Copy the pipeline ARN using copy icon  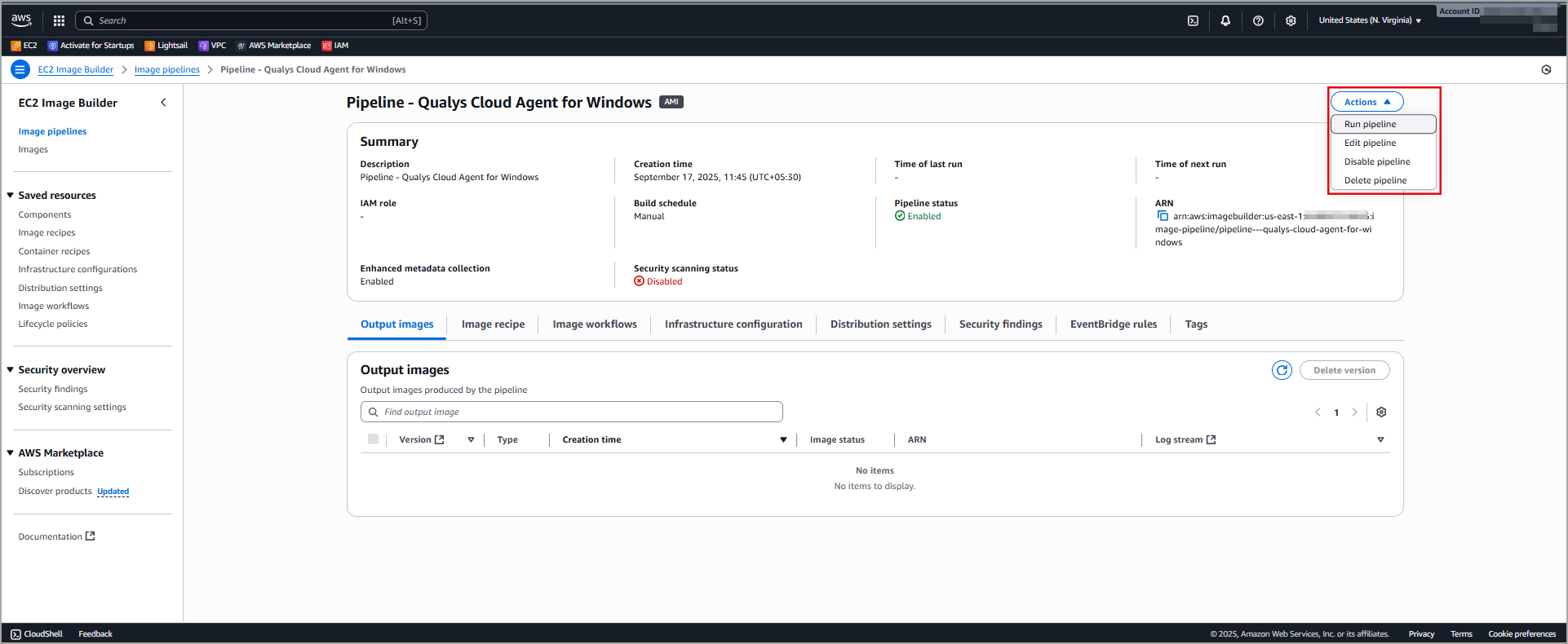1163,216
